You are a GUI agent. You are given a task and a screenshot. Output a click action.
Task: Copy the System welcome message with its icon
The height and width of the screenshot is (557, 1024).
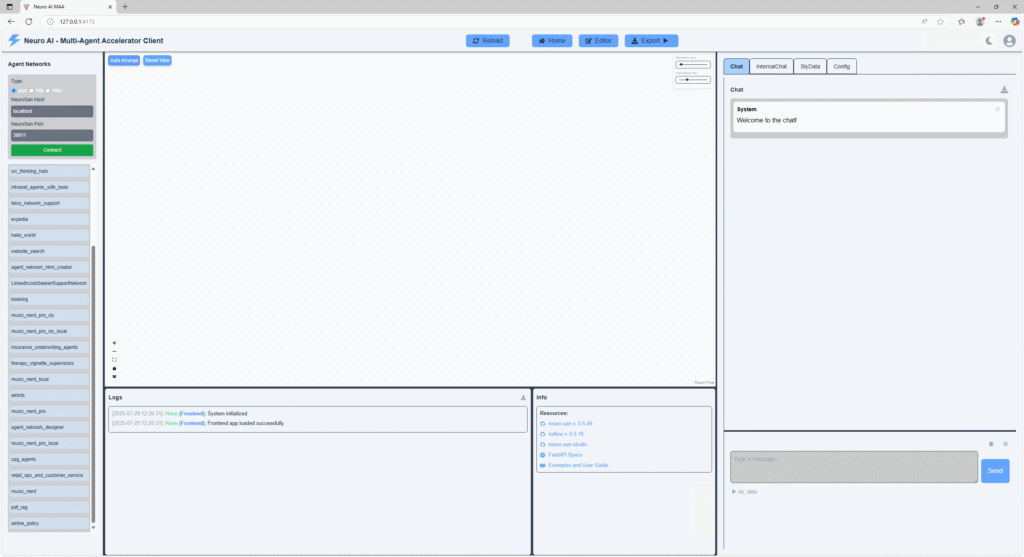997,109
